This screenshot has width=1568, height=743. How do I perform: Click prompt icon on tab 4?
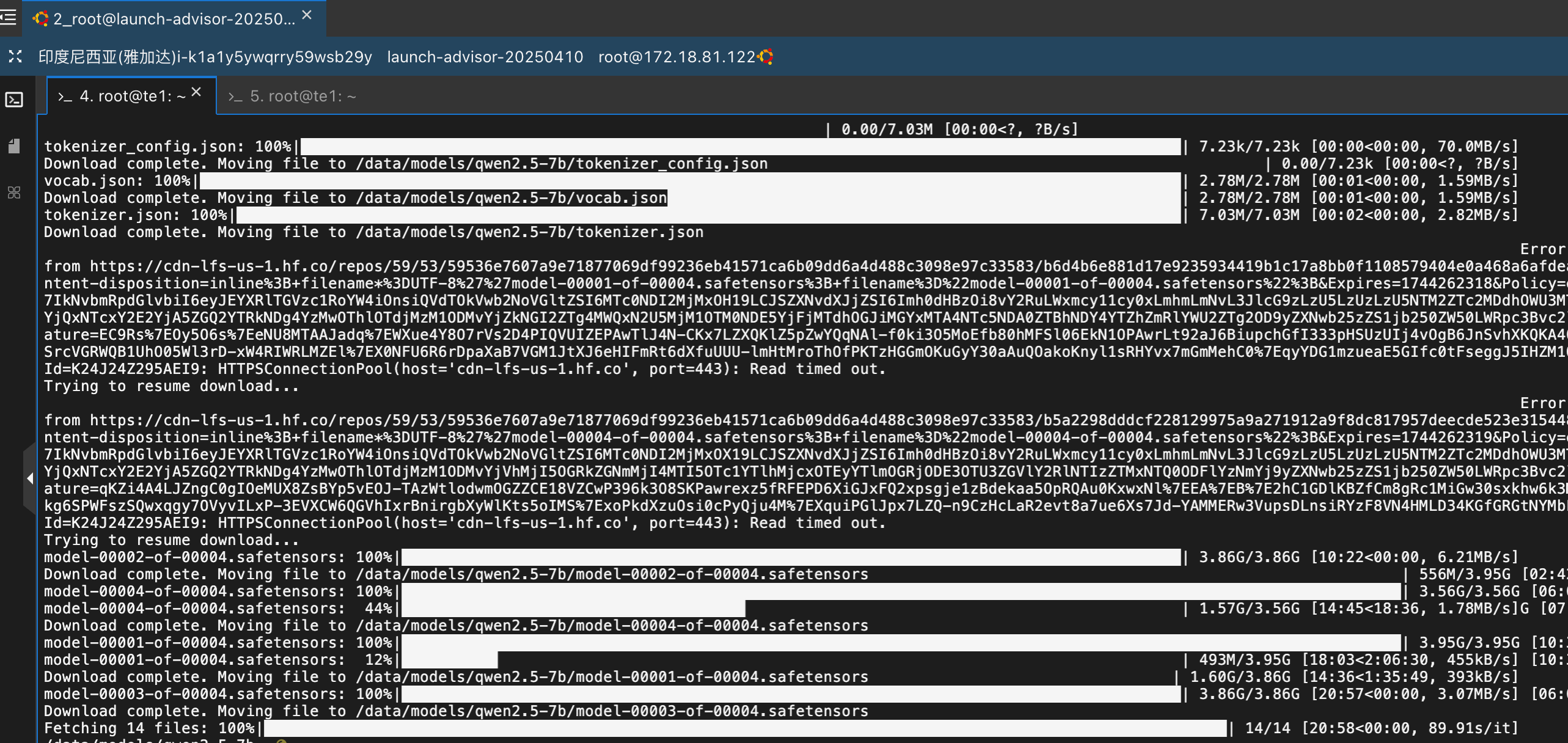(65, 97)
